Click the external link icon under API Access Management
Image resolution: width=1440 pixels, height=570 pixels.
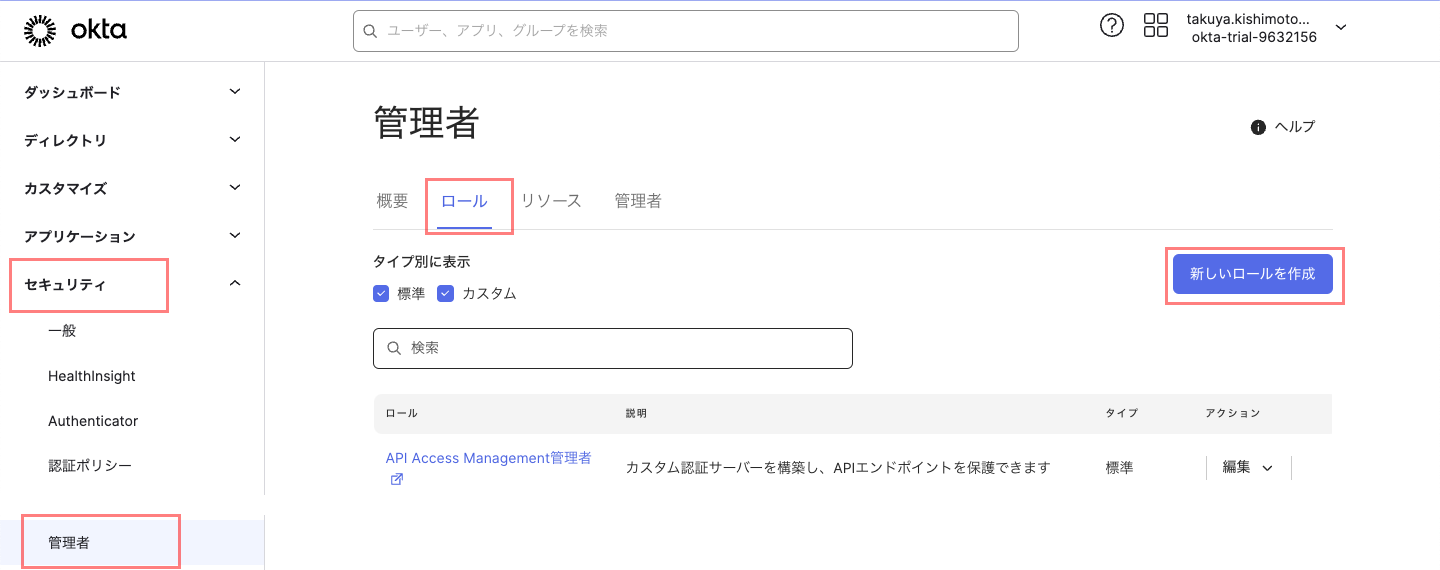(396, 479)
